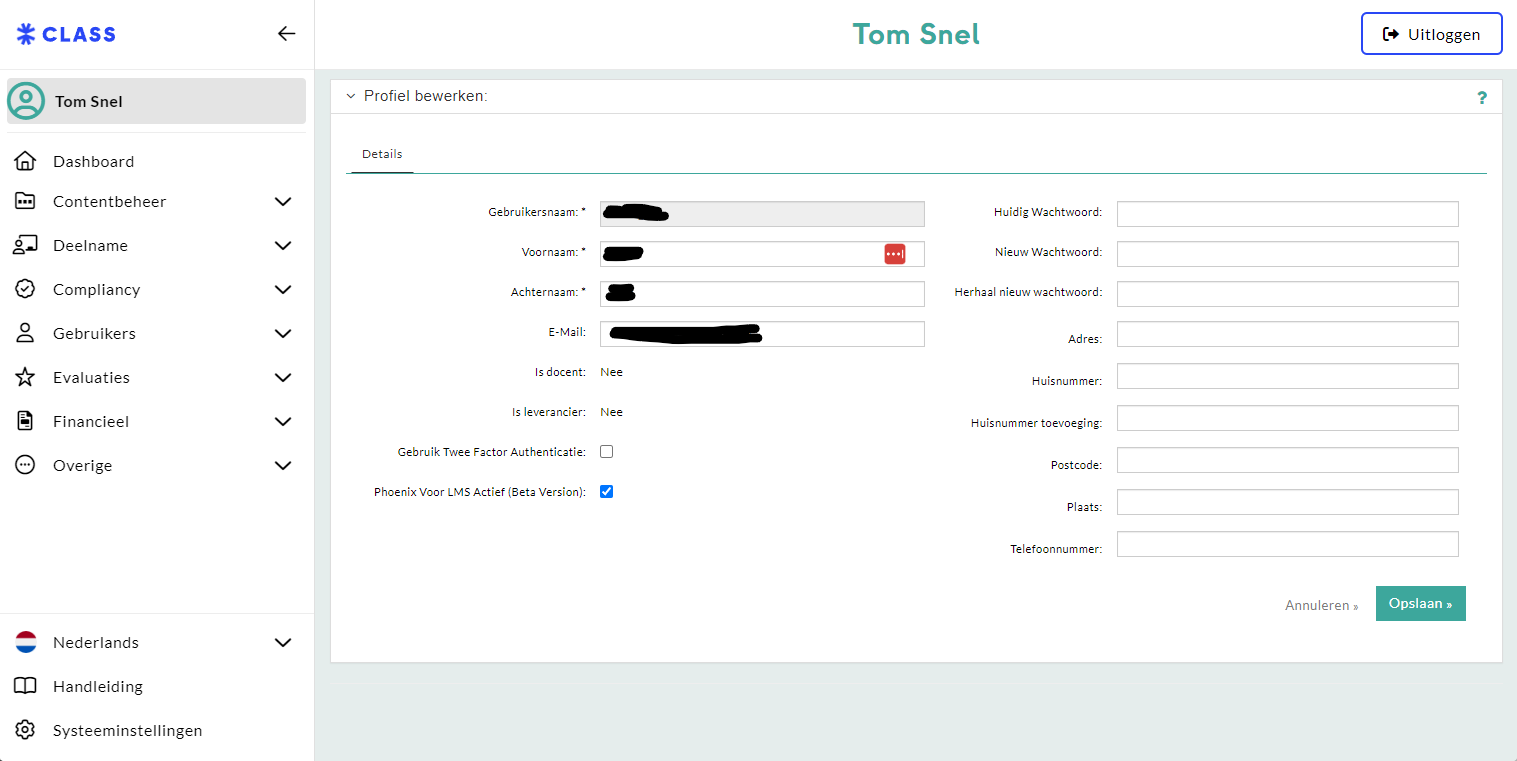The height and width of the screenshot is (761, 1517).
Task: Click the Dashboard home icon
Action: pyautogui.click(x=25, y=161)
